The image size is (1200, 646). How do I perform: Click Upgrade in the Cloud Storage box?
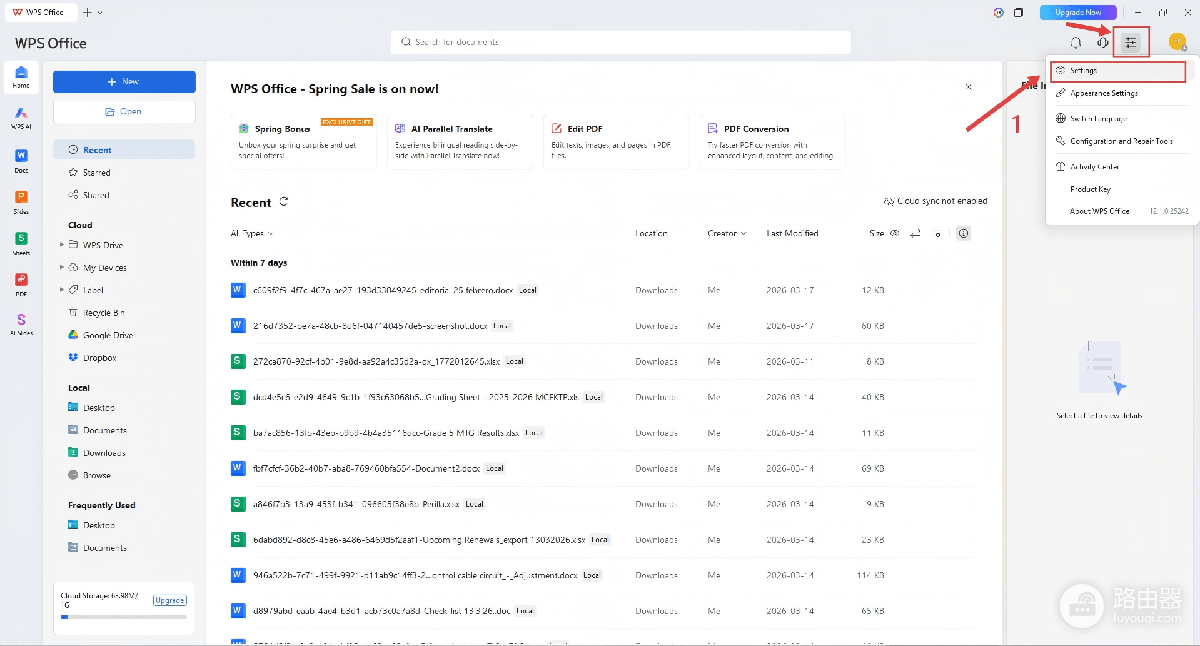(169, 600)
